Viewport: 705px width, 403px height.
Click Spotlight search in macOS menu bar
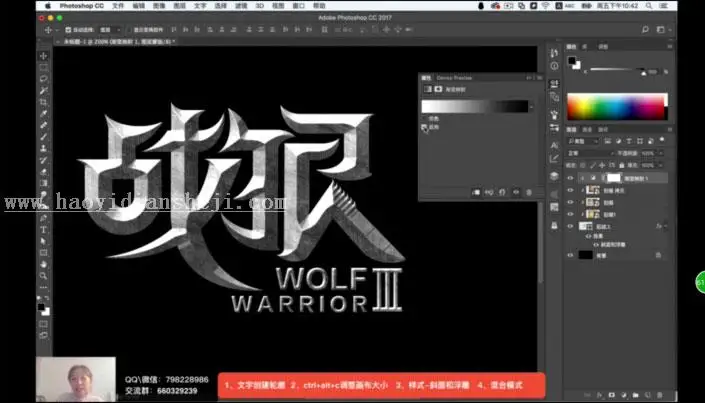649,6
